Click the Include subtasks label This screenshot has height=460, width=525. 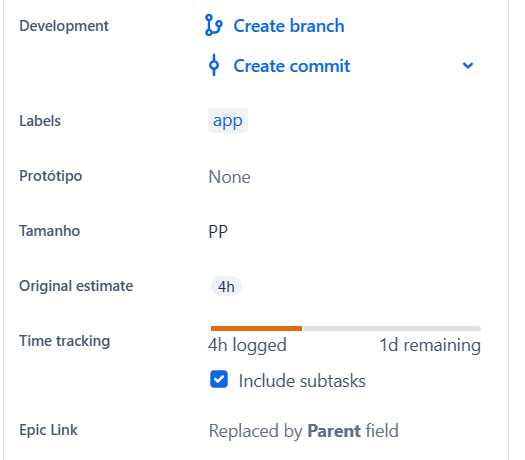pos(302,381)
